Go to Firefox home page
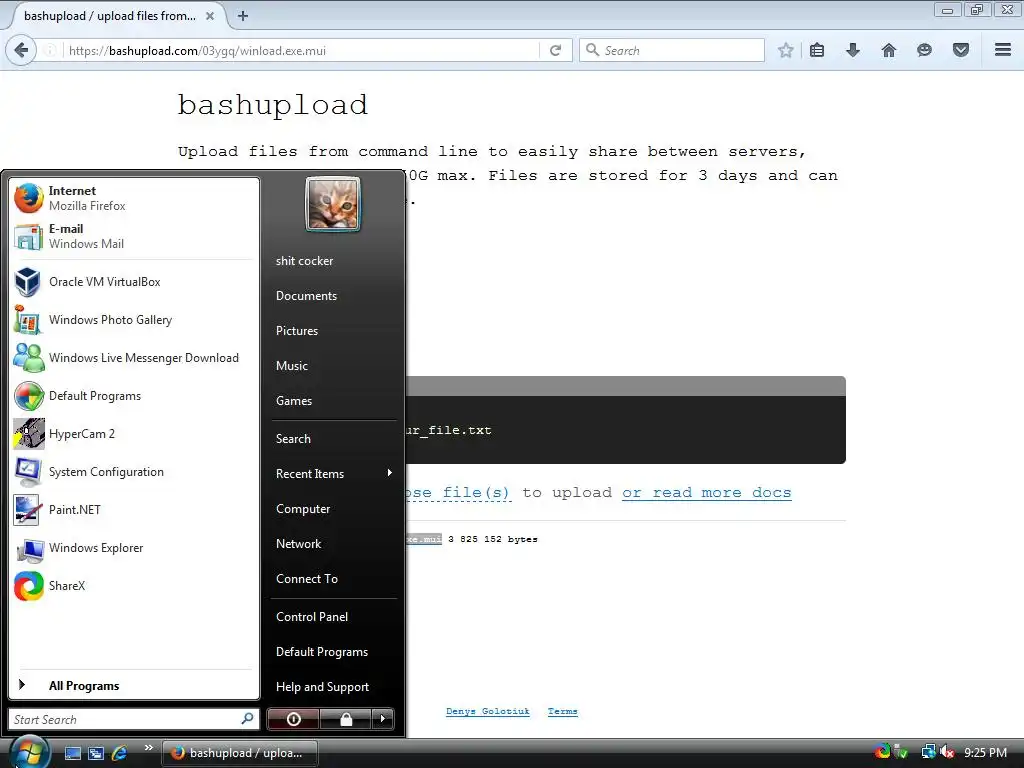The height and width of the screenshot is (768, 1024). point(889,50)
